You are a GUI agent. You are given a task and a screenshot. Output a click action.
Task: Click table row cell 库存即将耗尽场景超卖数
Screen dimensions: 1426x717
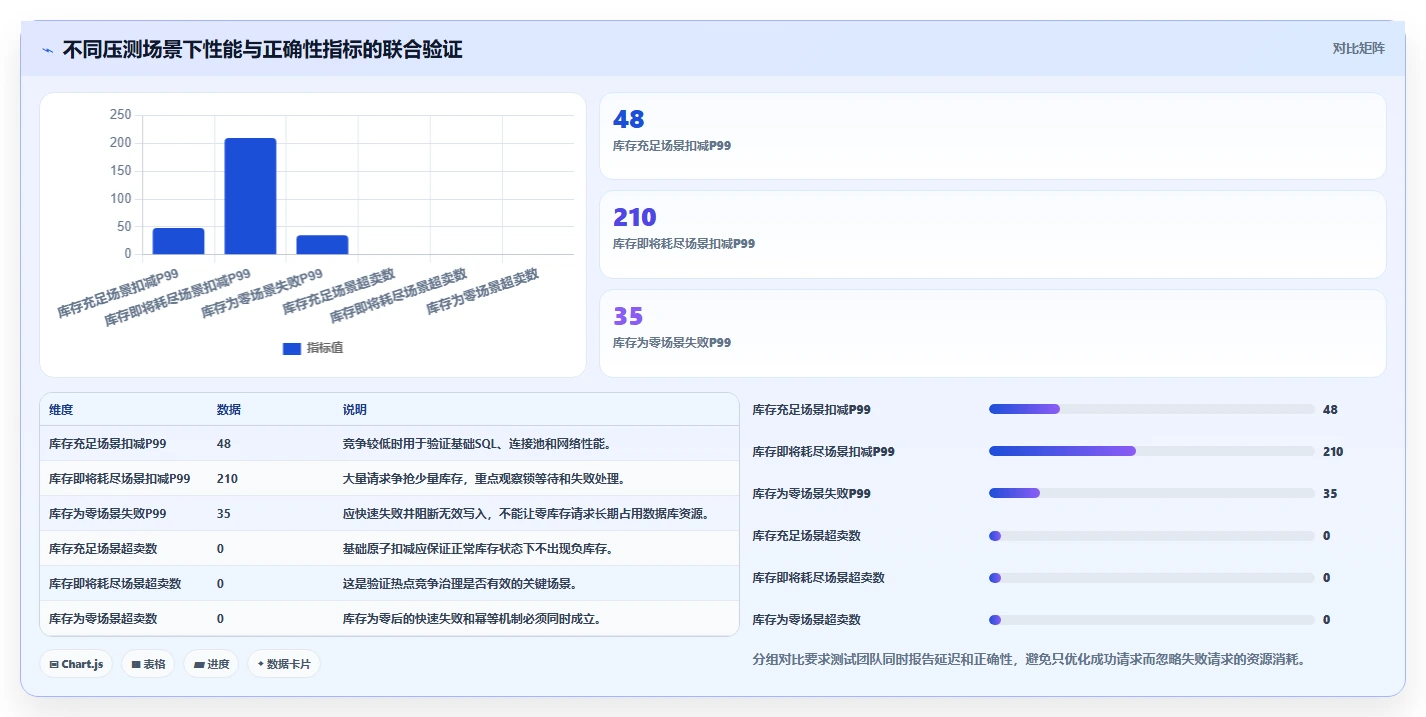coord(115,583)
